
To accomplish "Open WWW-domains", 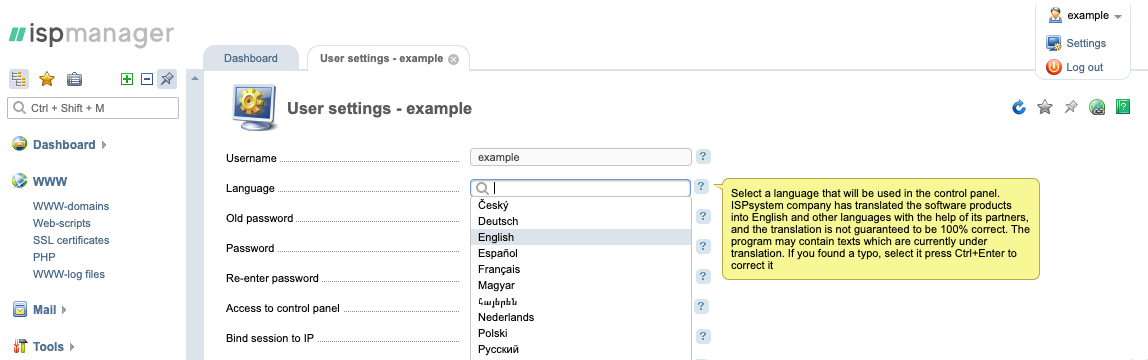I will (71, 206).
